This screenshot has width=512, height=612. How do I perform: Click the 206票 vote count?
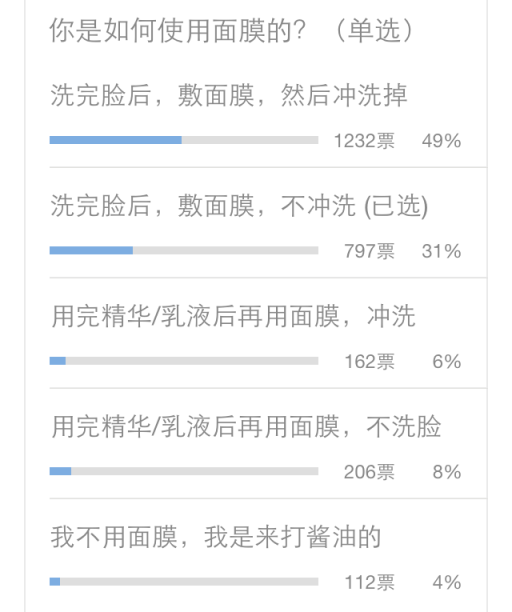[x=369, y=472]
